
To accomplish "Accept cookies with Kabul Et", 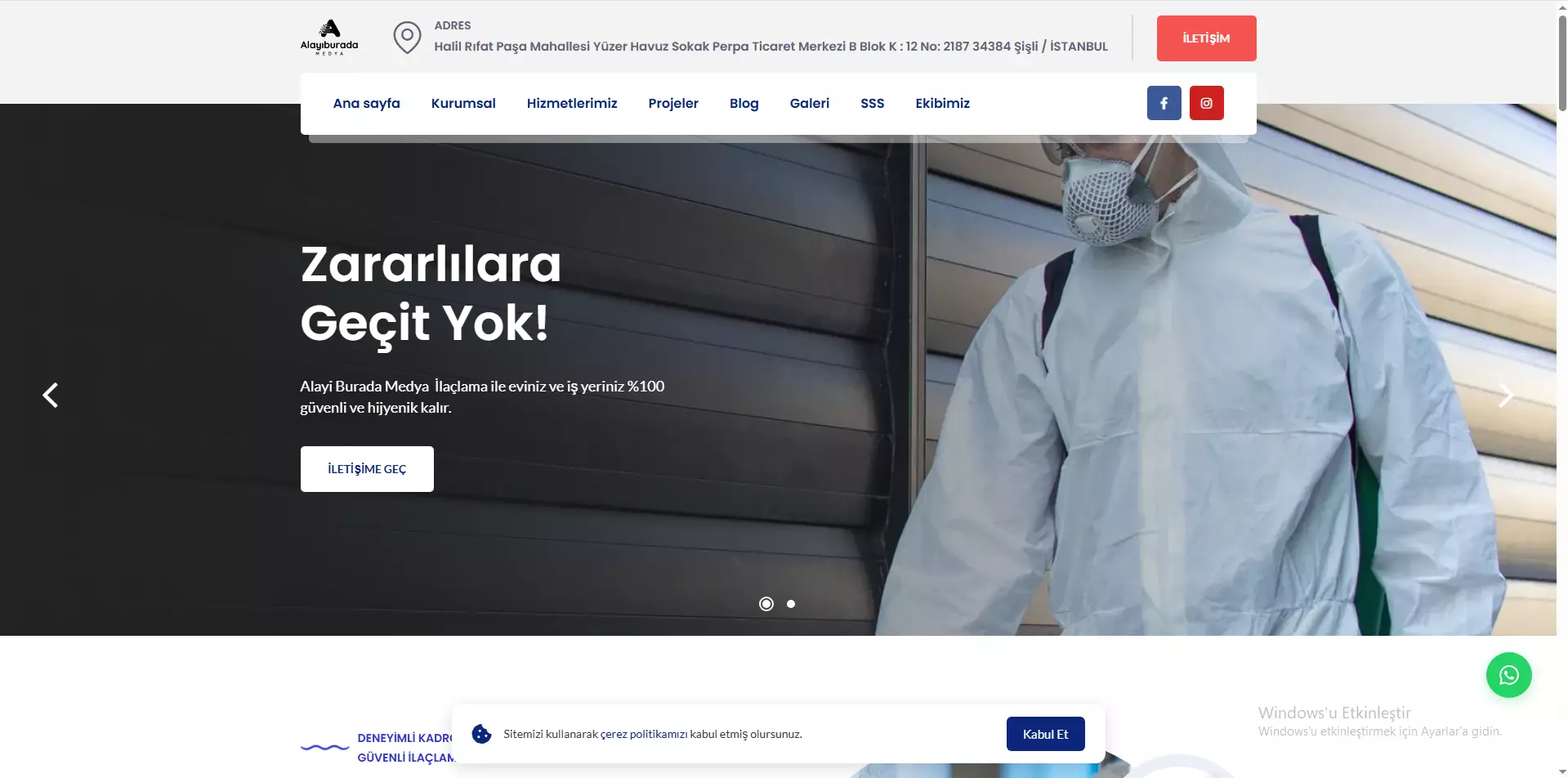I will point(1045,733).
